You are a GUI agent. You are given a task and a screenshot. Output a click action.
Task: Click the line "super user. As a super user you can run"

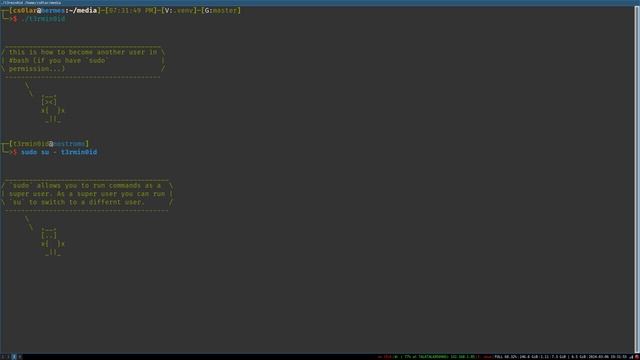(x=87, y=194)
